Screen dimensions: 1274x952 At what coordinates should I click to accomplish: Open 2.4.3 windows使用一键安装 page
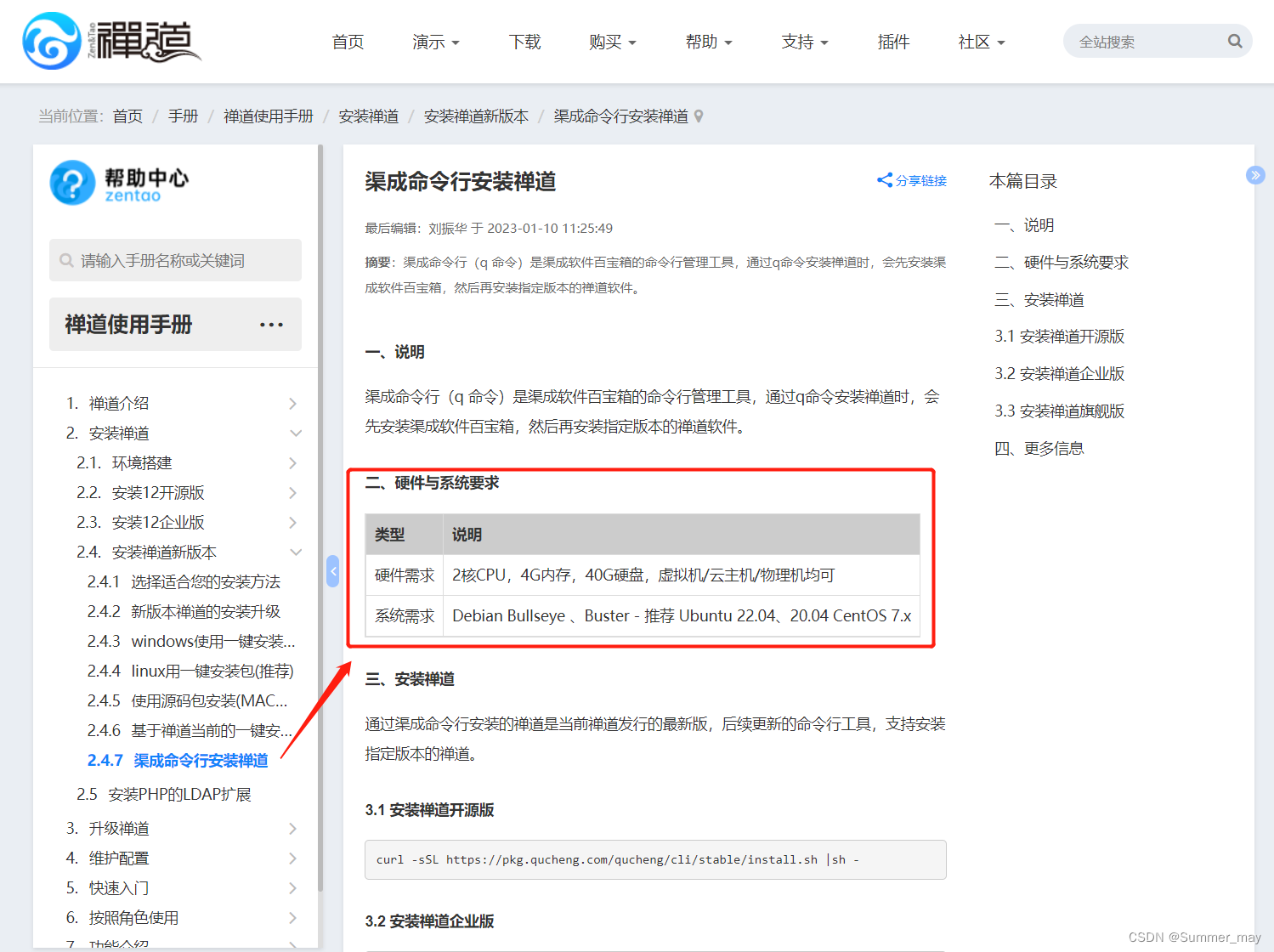point(191,642)
